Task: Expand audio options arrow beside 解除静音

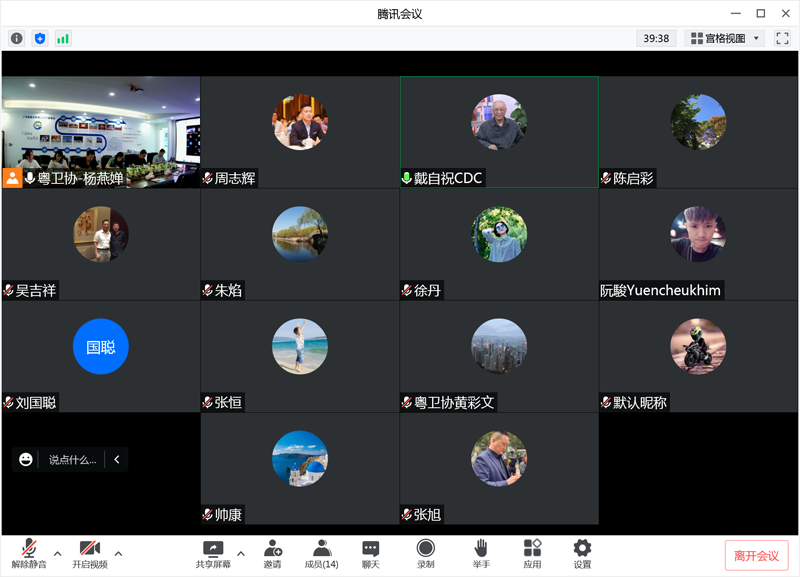Action: (x=58, y=554)
